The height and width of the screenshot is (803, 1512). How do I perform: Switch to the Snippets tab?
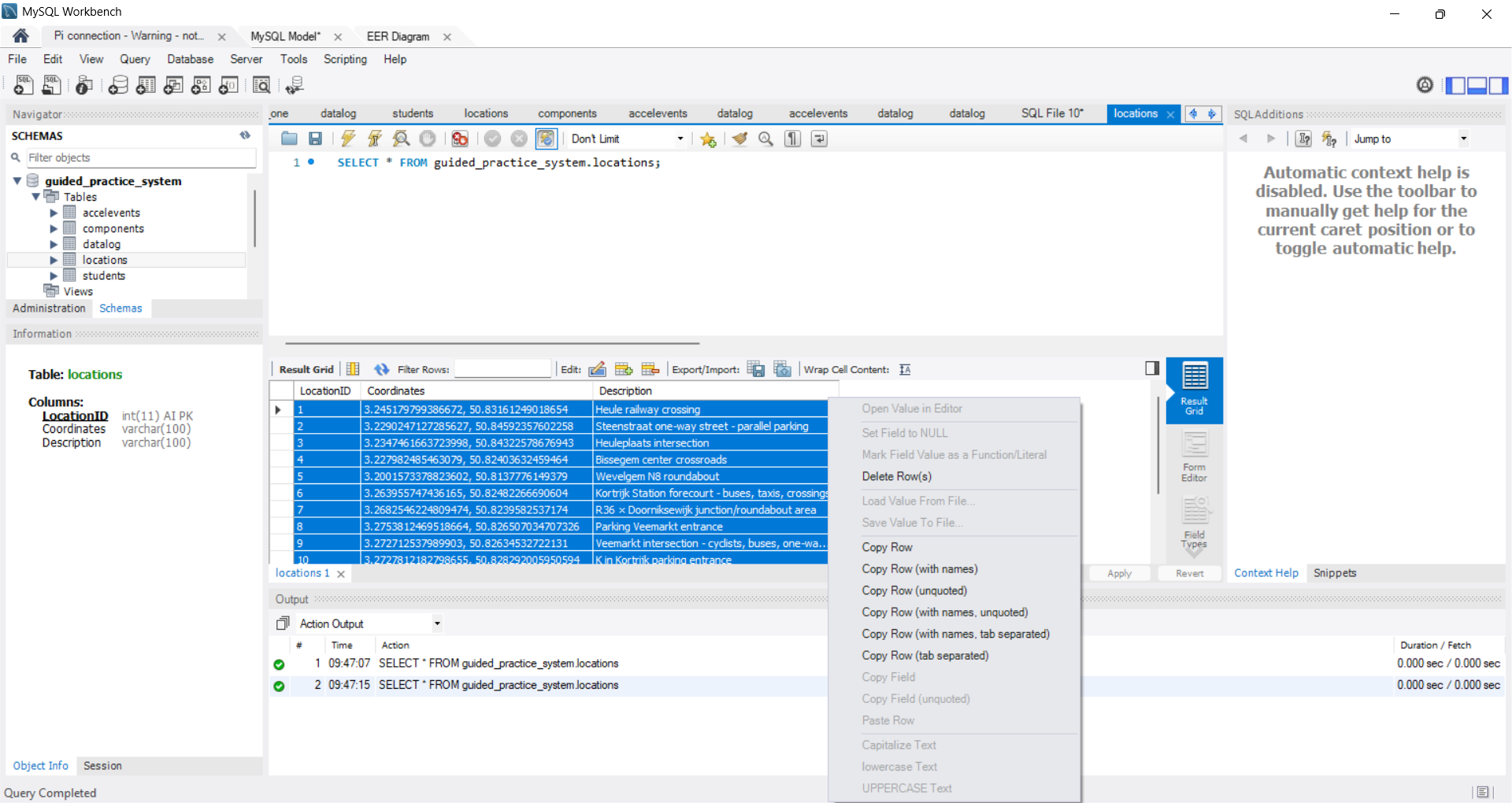[1335, 573]
